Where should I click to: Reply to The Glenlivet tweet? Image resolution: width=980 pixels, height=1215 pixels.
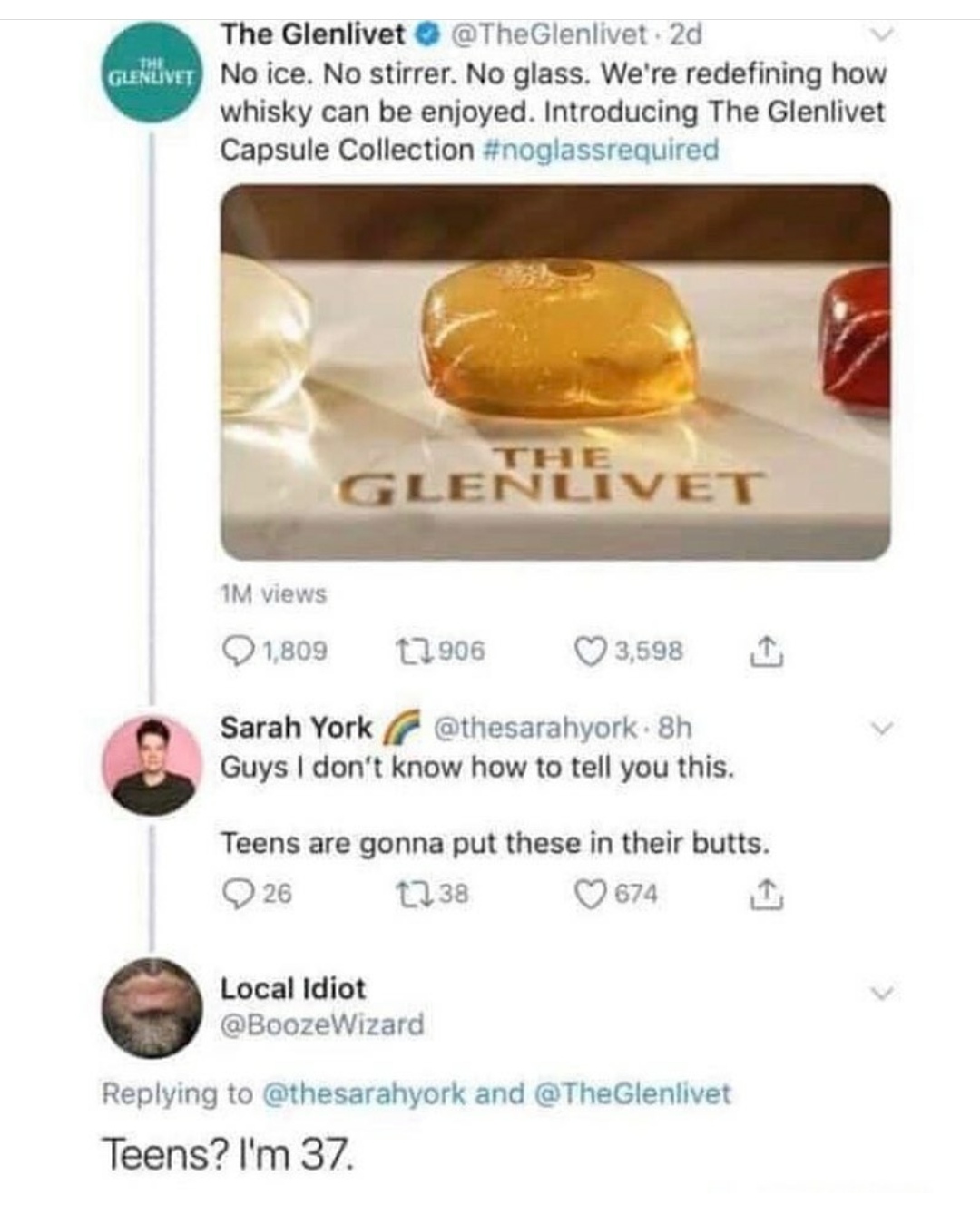(x=239, y=652)
